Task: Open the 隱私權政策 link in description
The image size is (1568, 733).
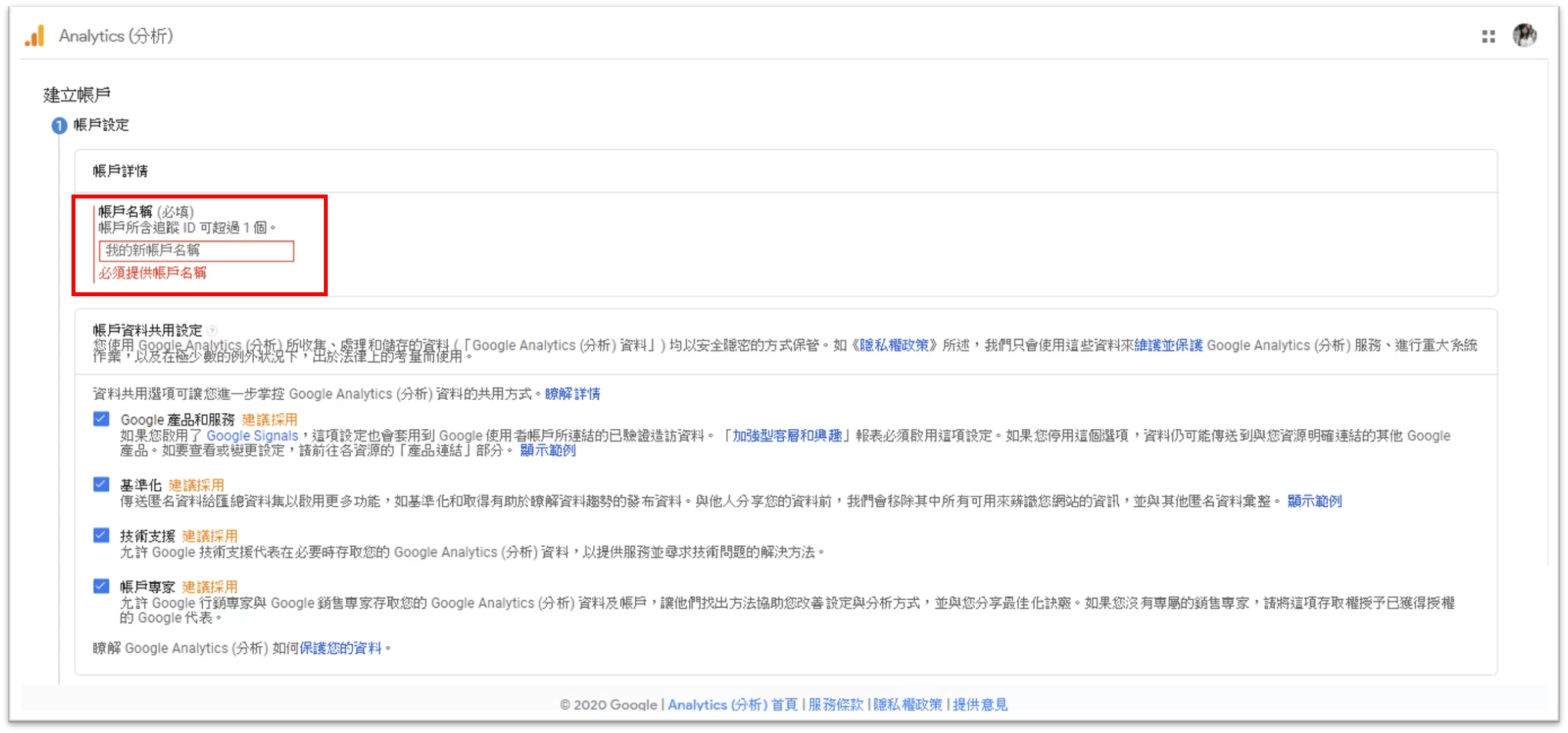Action: coord(894,345)
